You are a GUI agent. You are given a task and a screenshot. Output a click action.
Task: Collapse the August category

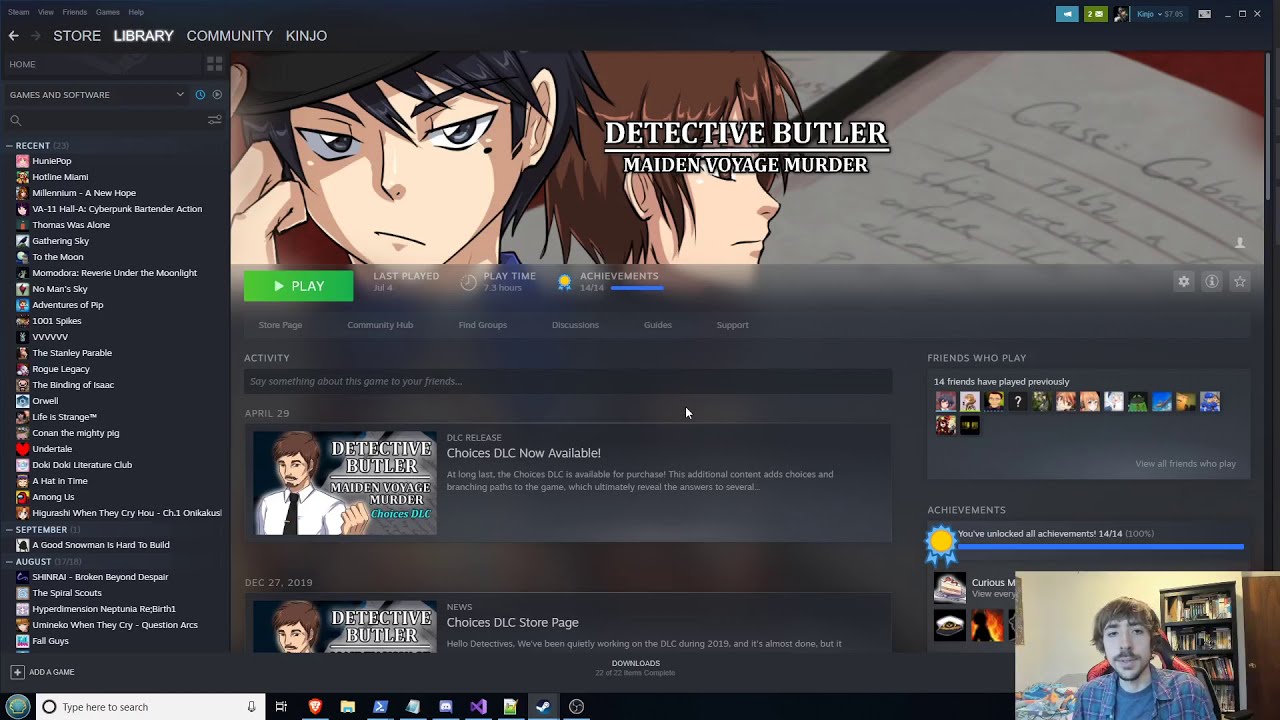pyautogui.click(x=9, y=562)
